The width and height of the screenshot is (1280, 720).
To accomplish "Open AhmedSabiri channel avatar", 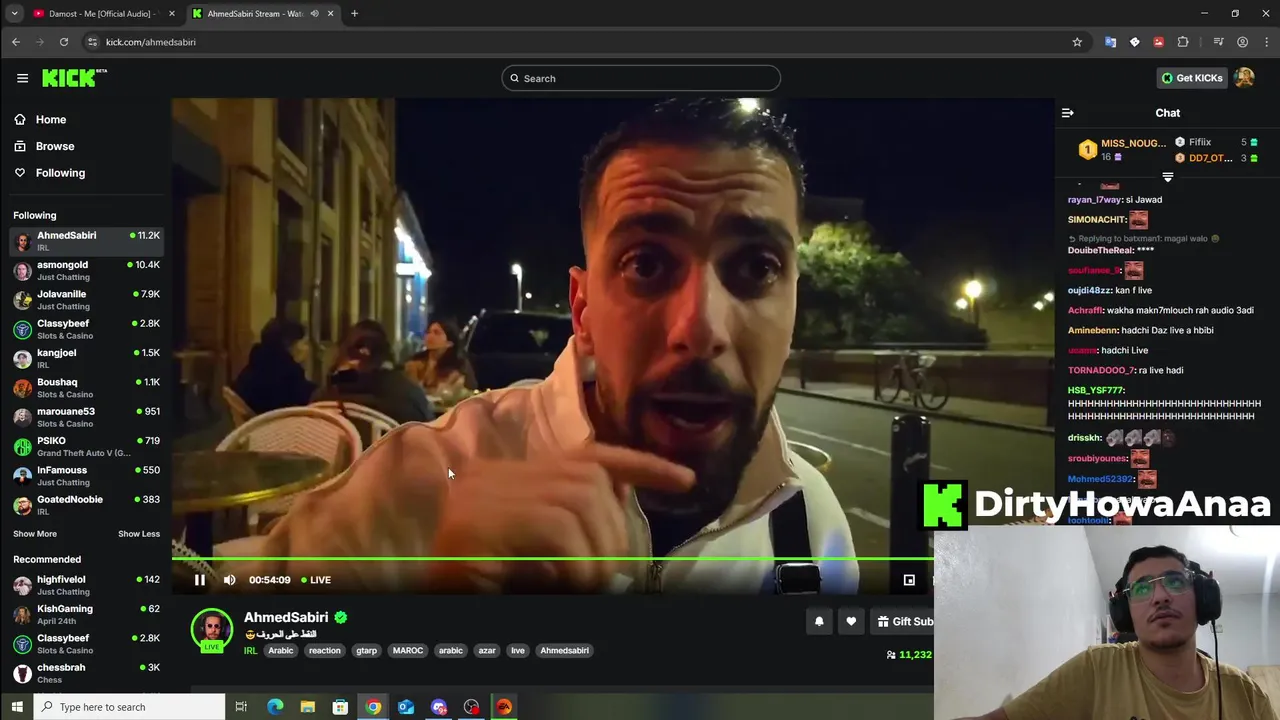I will (212, 629).
